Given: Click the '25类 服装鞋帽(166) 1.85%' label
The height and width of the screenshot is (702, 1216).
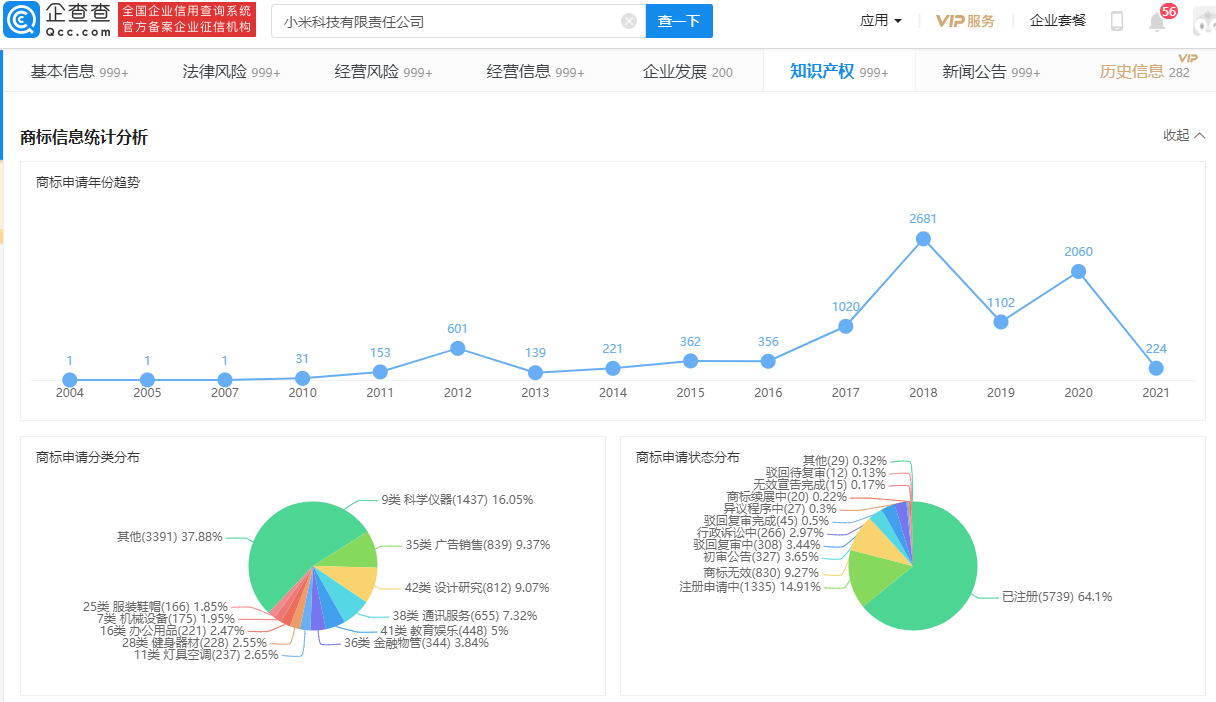Looking at the screenshot, I should (155, 607).
